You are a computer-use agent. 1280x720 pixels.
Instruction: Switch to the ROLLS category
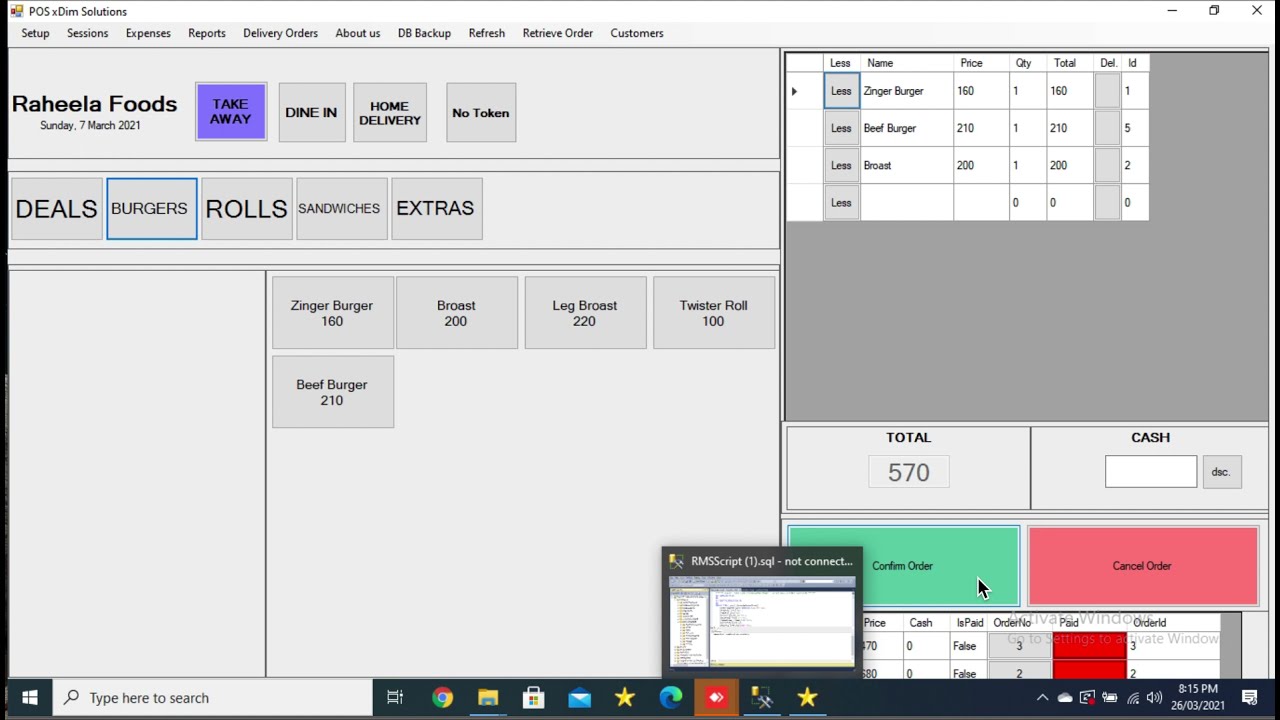(247, 209)
